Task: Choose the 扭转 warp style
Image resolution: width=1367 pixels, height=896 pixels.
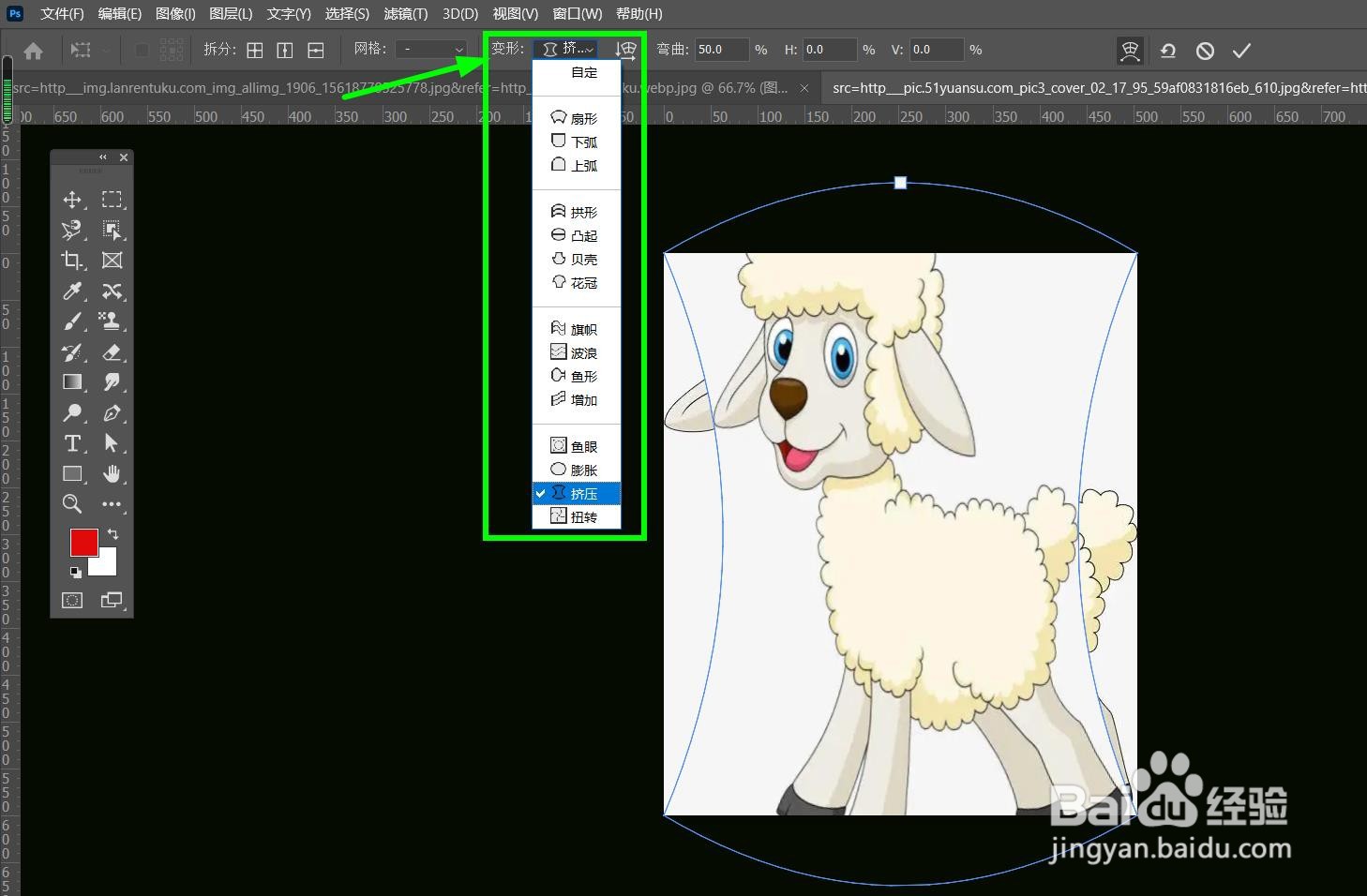Action: (577, 516)
